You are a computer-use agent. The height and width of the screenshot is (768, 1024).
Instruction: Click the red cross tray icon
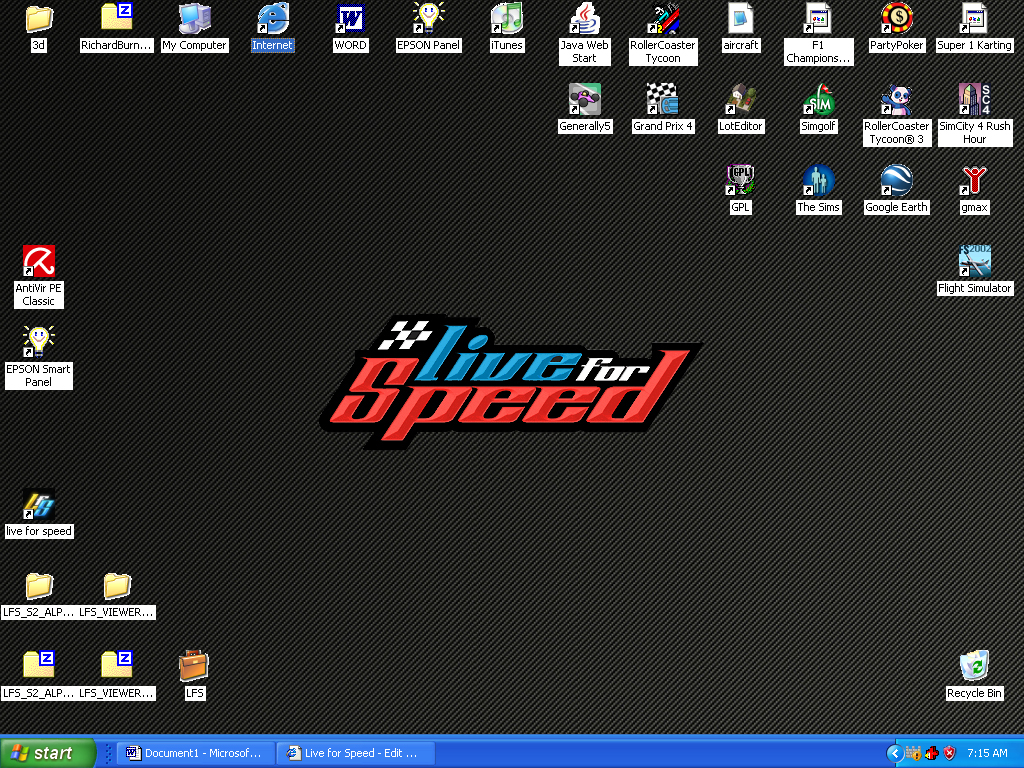932,754
